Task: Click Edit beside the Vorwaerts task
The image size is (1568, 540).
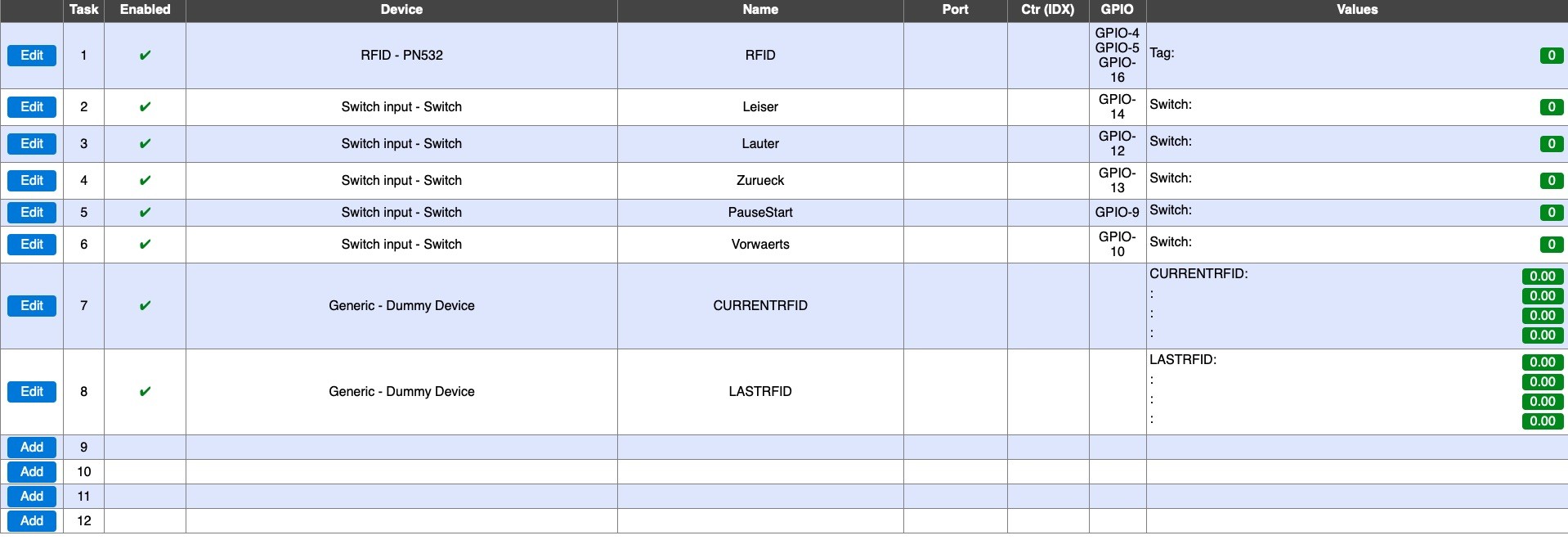Action: click(32, 245)
